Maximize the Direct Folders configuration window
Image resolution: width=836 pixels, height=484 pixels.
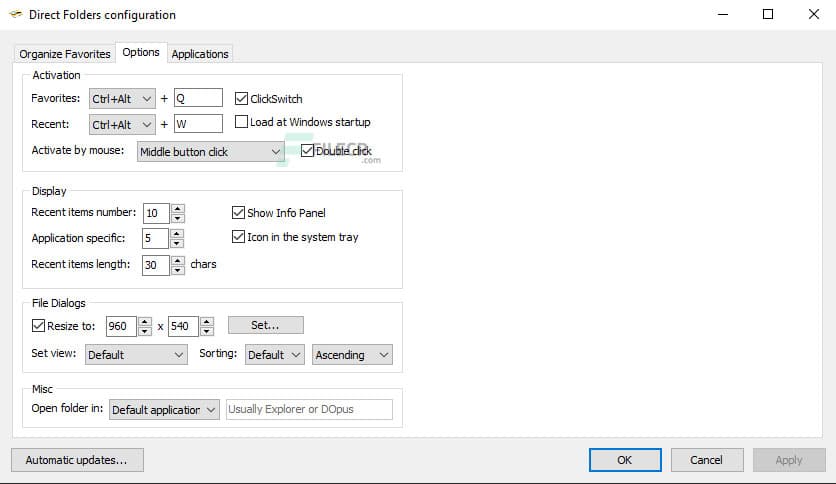(768, 14)
